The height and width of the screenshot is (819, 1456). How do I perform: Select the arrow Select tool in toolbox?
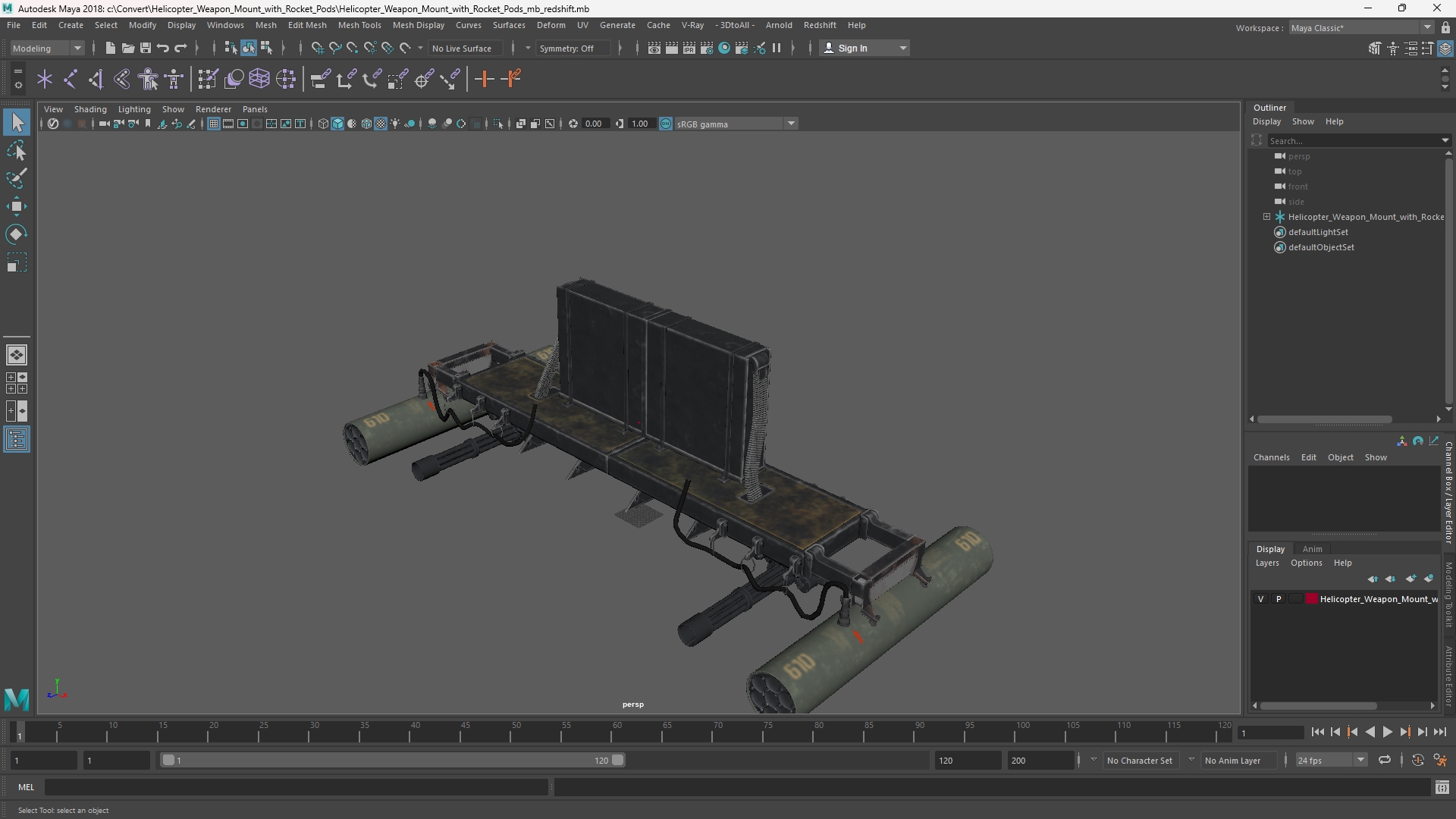[17, 122]
